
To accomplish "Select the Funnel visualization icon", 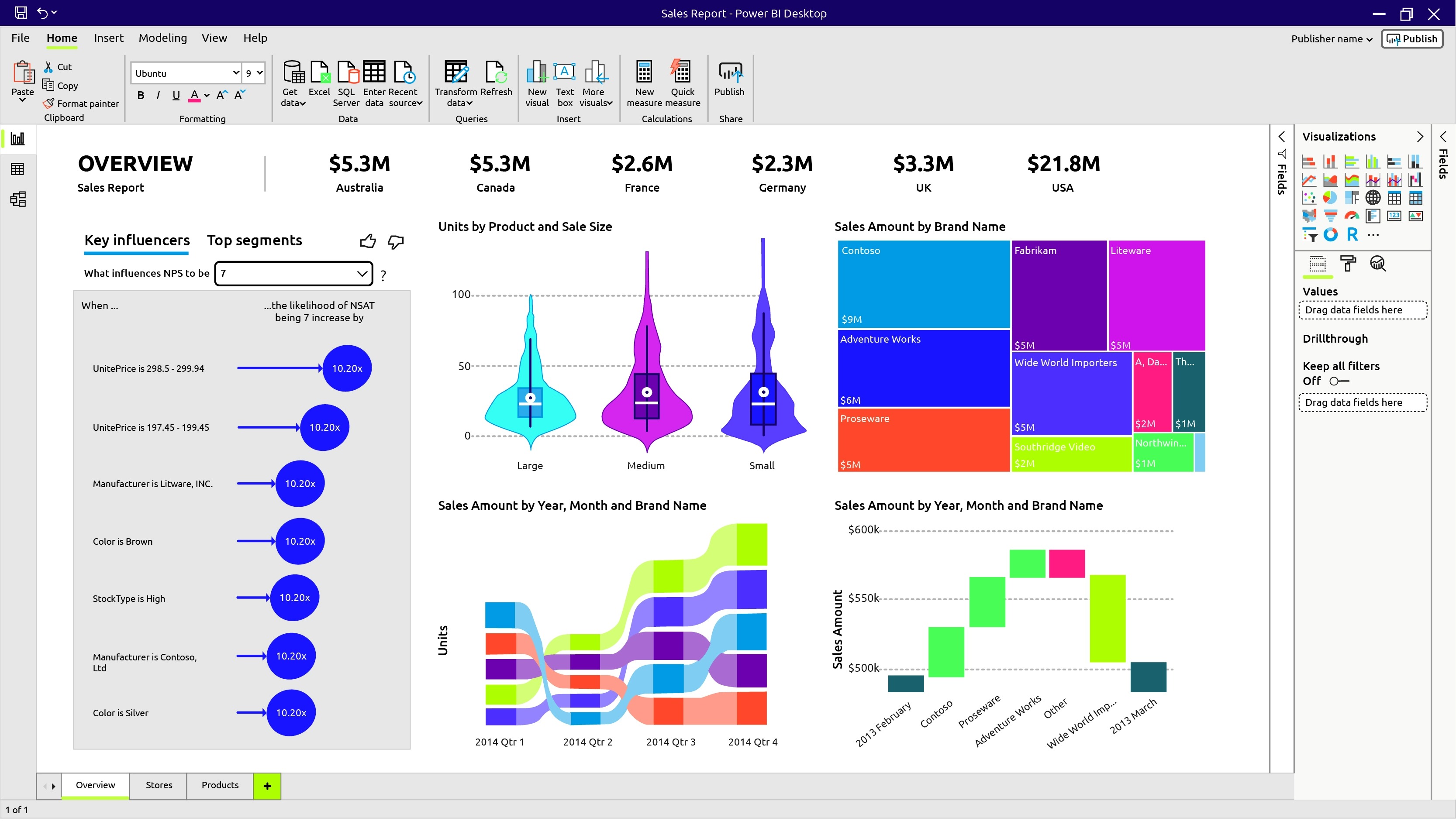I will [x=1330, y=216].
